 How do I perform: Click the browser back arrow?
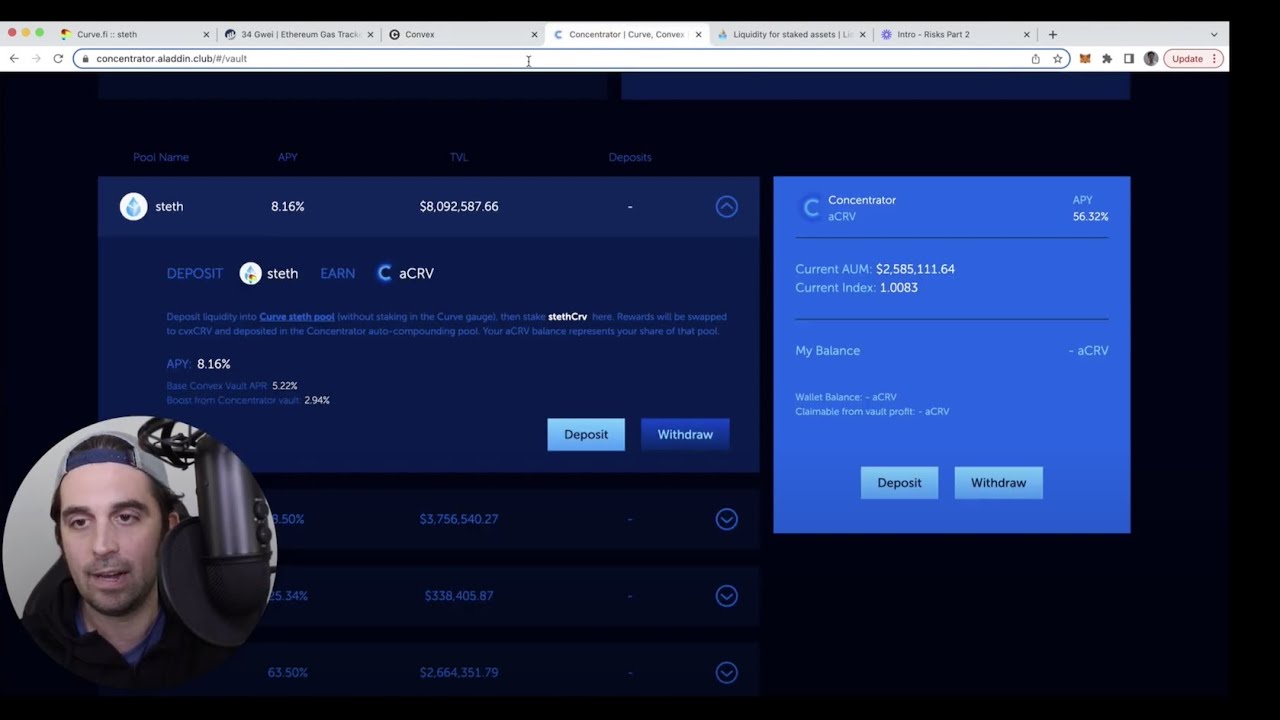click(x=13, y=58)
